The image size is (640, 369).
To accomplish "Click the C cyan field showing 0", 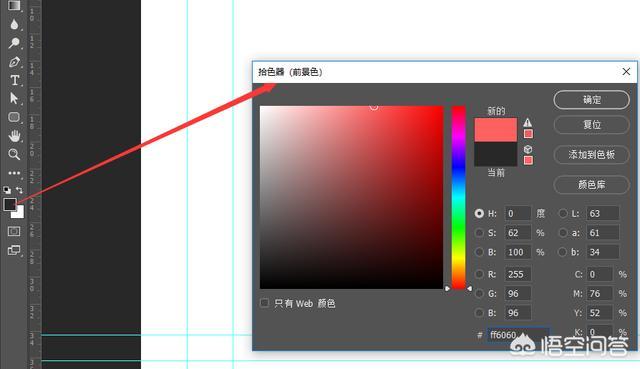I will [x=600, y=274].
